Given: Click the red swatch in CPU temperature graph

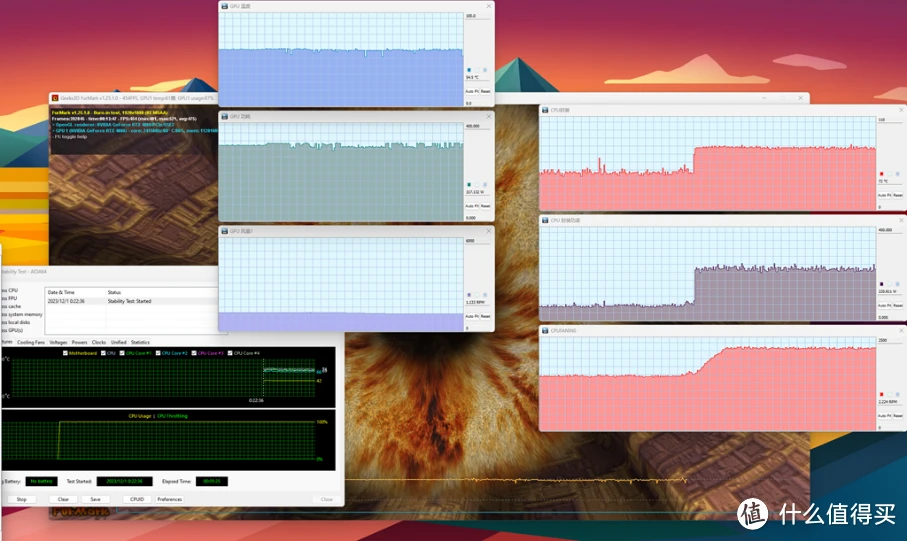Looking at the screenshot, I should pos(882,174).
